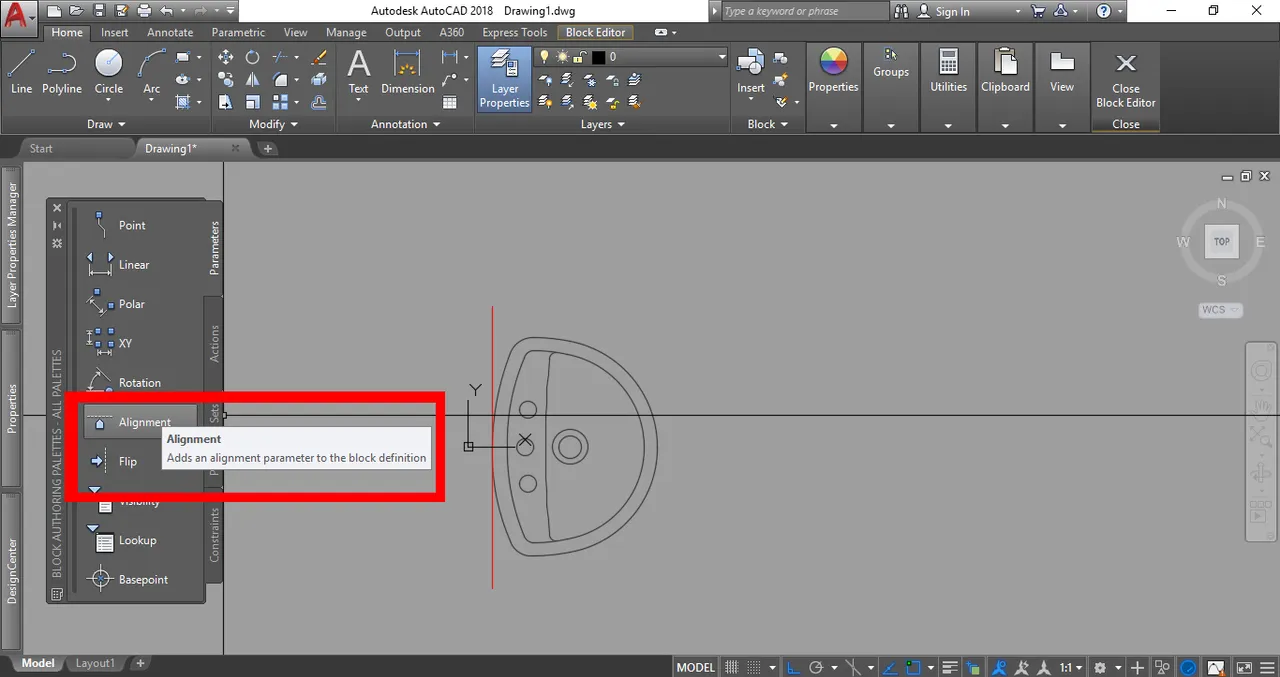Screen dimensions: 1280x677
Task: Open the Properties side palette
Action: (x=12, y=408)
